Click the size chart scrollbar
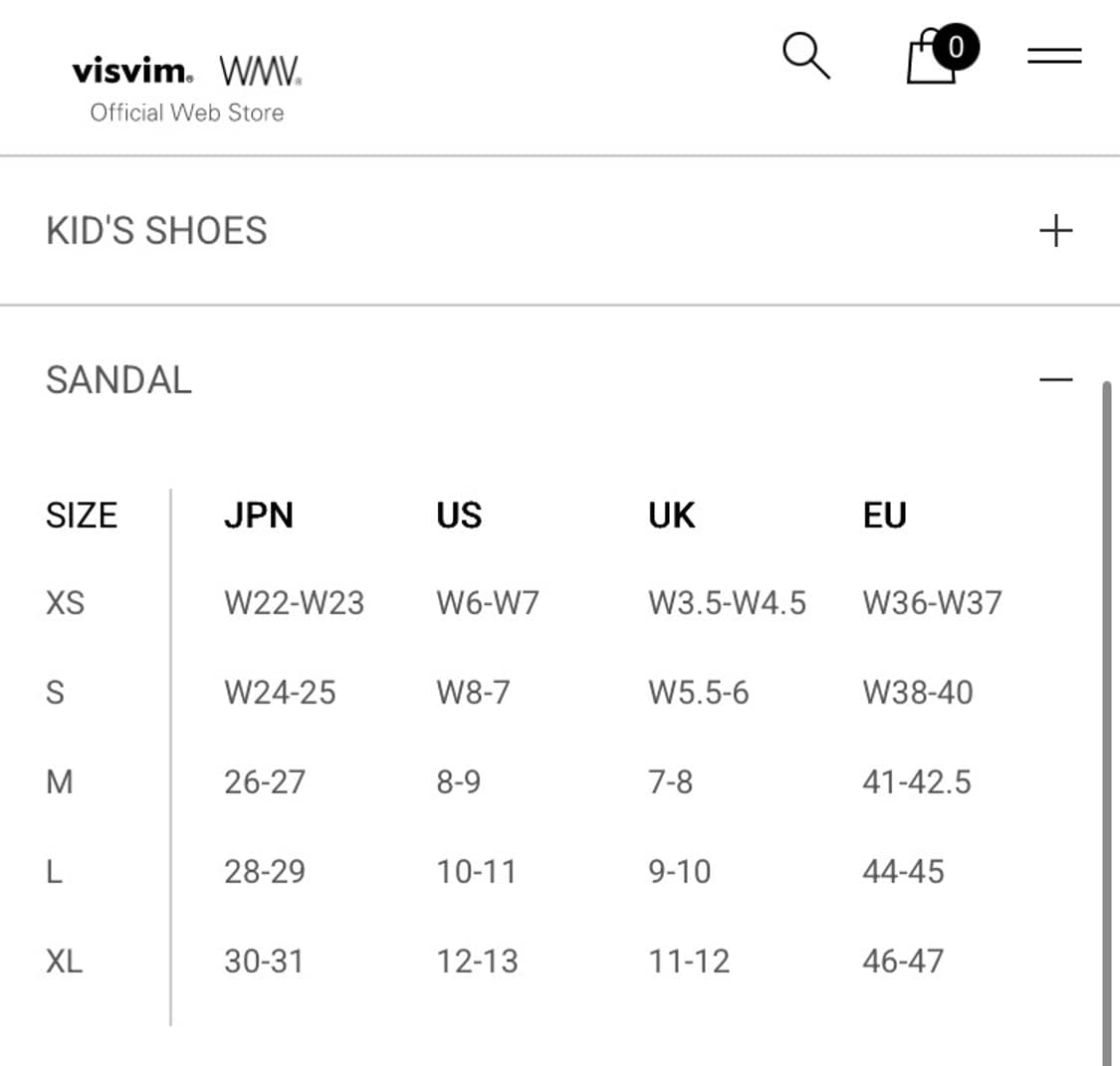 click(1107, 724)
